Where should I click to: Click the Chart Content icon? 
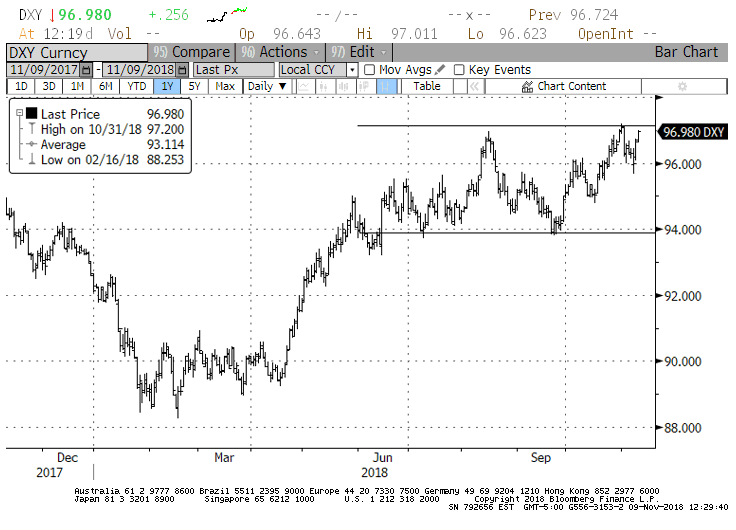pos(528,87)
